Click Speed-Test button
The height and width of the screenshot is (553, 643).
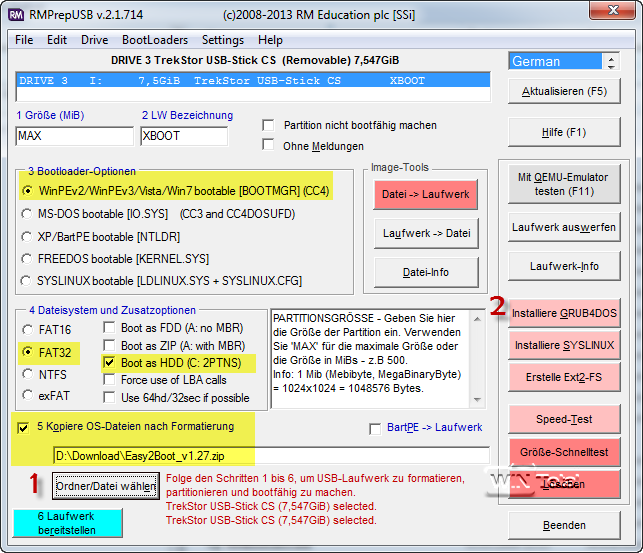(x=564, y=419)
